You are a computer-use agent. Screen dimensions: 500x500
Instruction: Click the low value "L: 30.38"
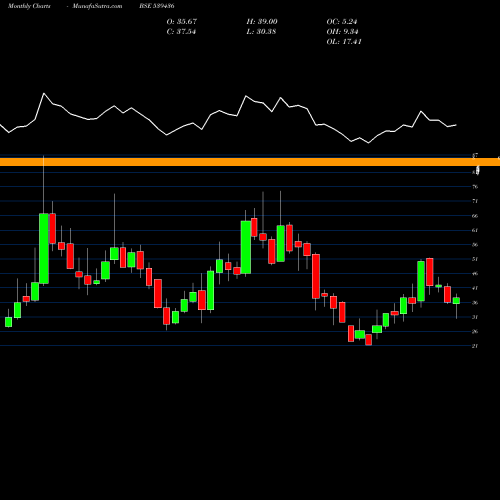[x=261, y=32]
